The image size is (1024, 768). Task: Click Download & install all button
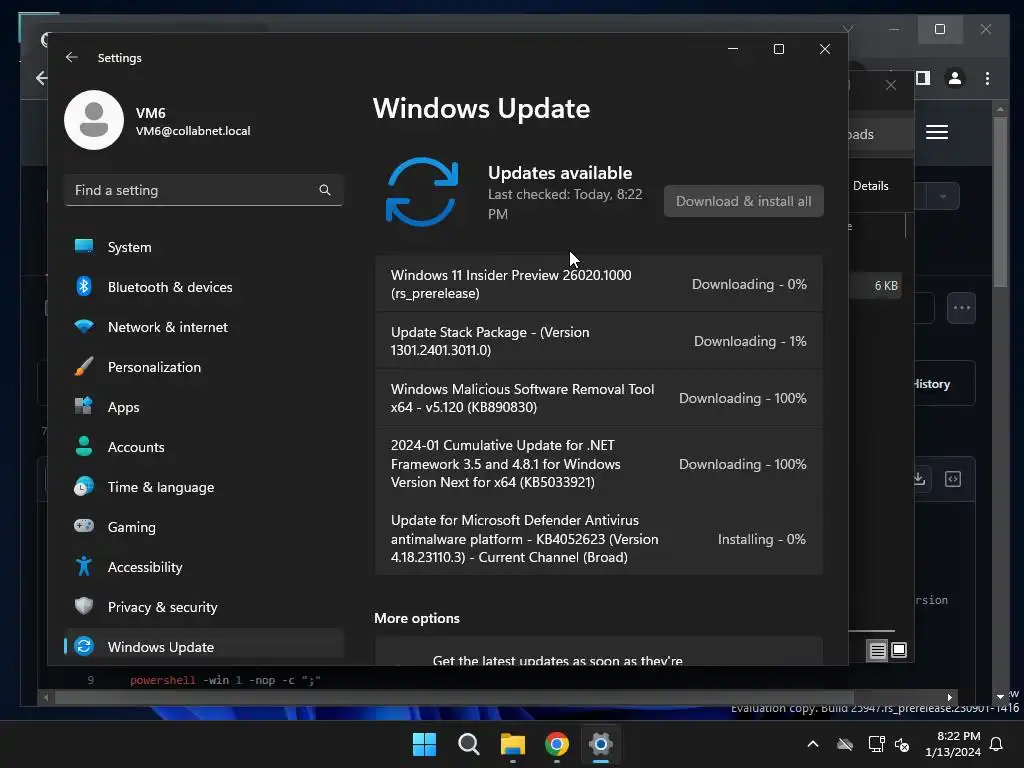tap(744, 201)
